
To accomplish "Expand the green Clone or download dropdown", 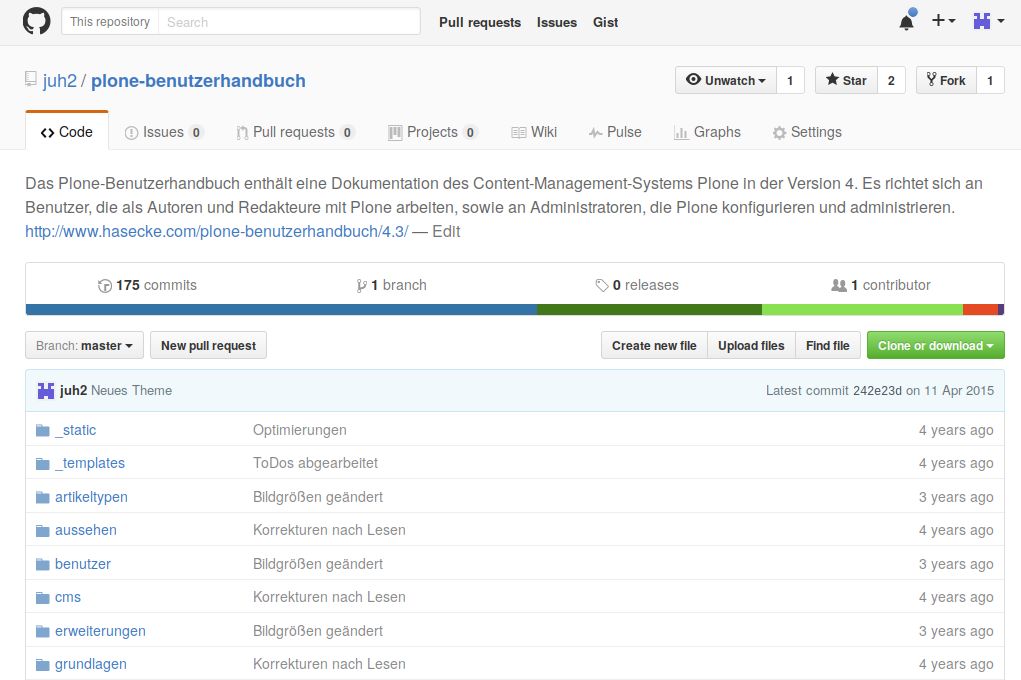I will point(934,345).
